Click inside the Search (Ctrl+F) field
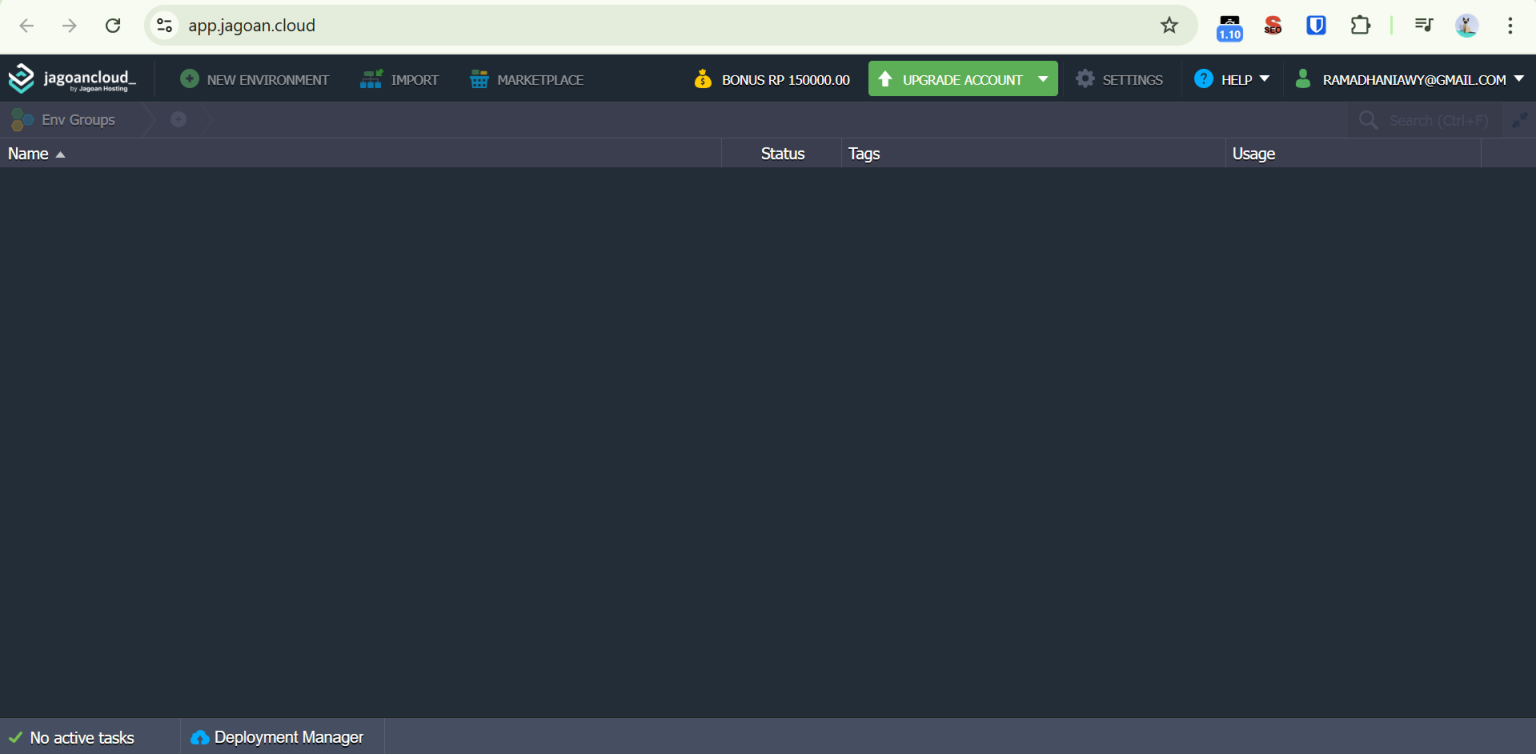 pyautogui.click(x=1430, y=119)
